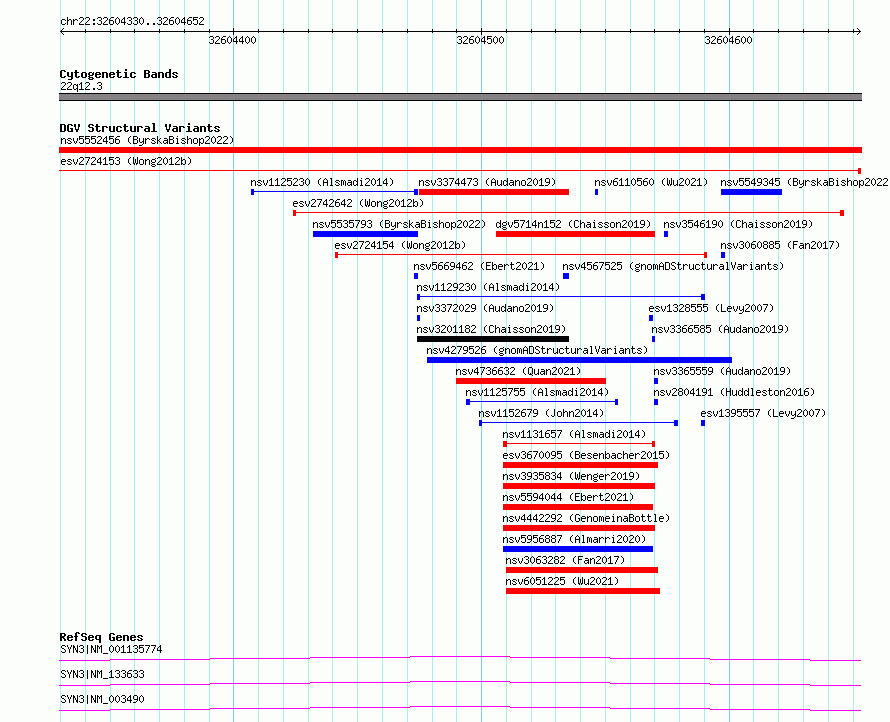Open the RefSeq Genes track title
The image size is (890, 722).
click(x=101, y=637)
